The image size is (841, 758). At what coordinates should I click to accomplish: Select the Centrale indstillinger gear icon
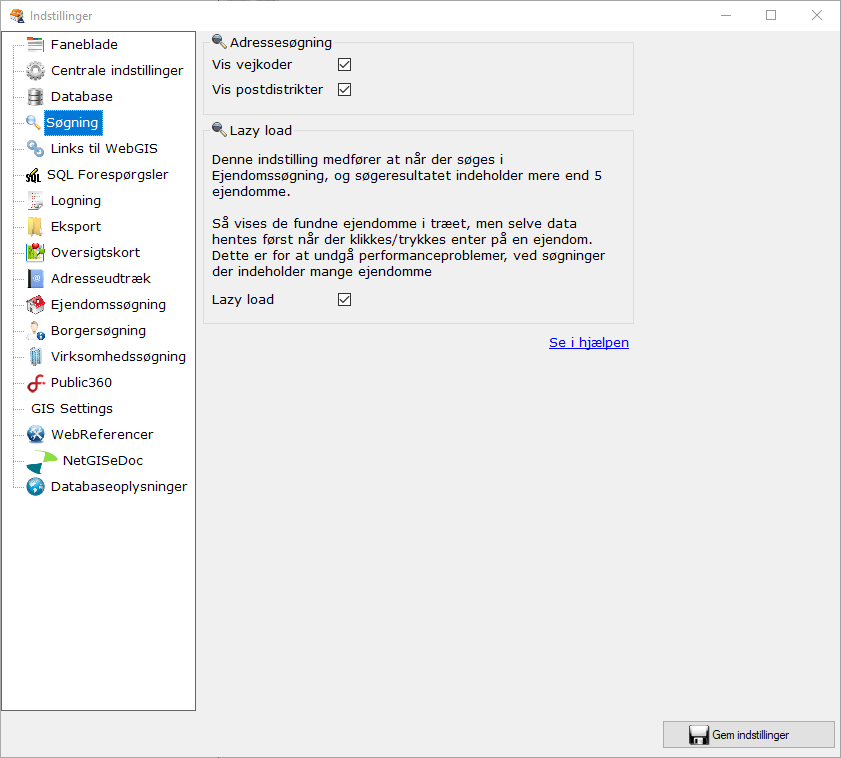point(33,70)
